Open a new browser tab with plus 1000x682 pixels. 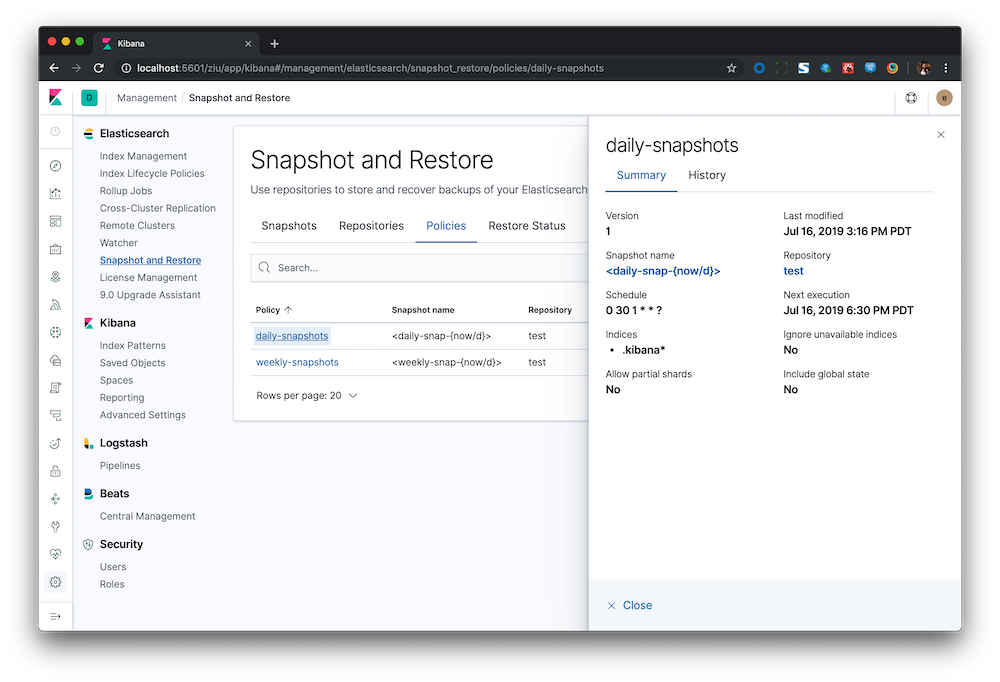coord(274,43)
